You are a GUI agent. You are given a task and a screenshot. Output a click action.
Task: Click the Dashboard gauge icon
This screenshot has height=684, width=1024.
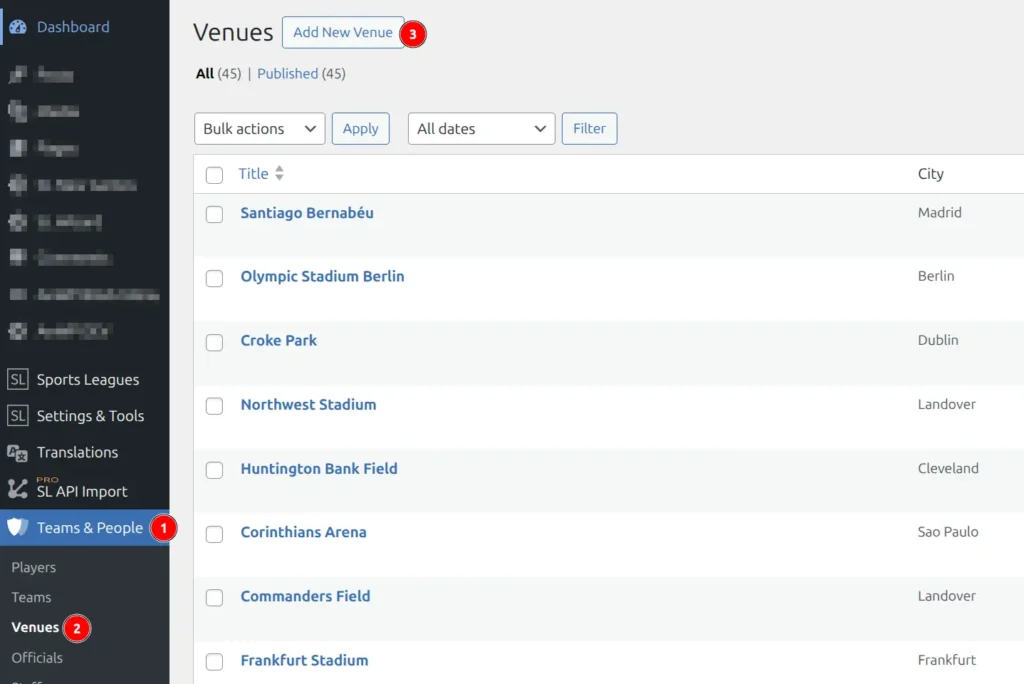(x=18, y=27)
